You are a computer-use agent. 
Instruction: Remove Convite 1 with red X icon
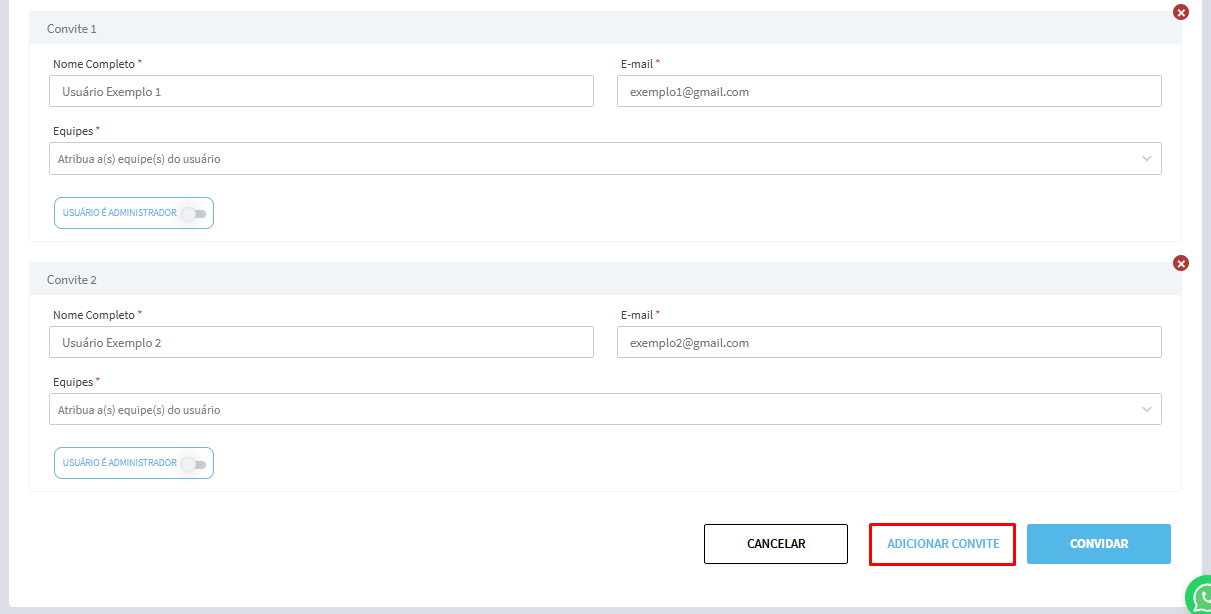[x=1181, y=13]
